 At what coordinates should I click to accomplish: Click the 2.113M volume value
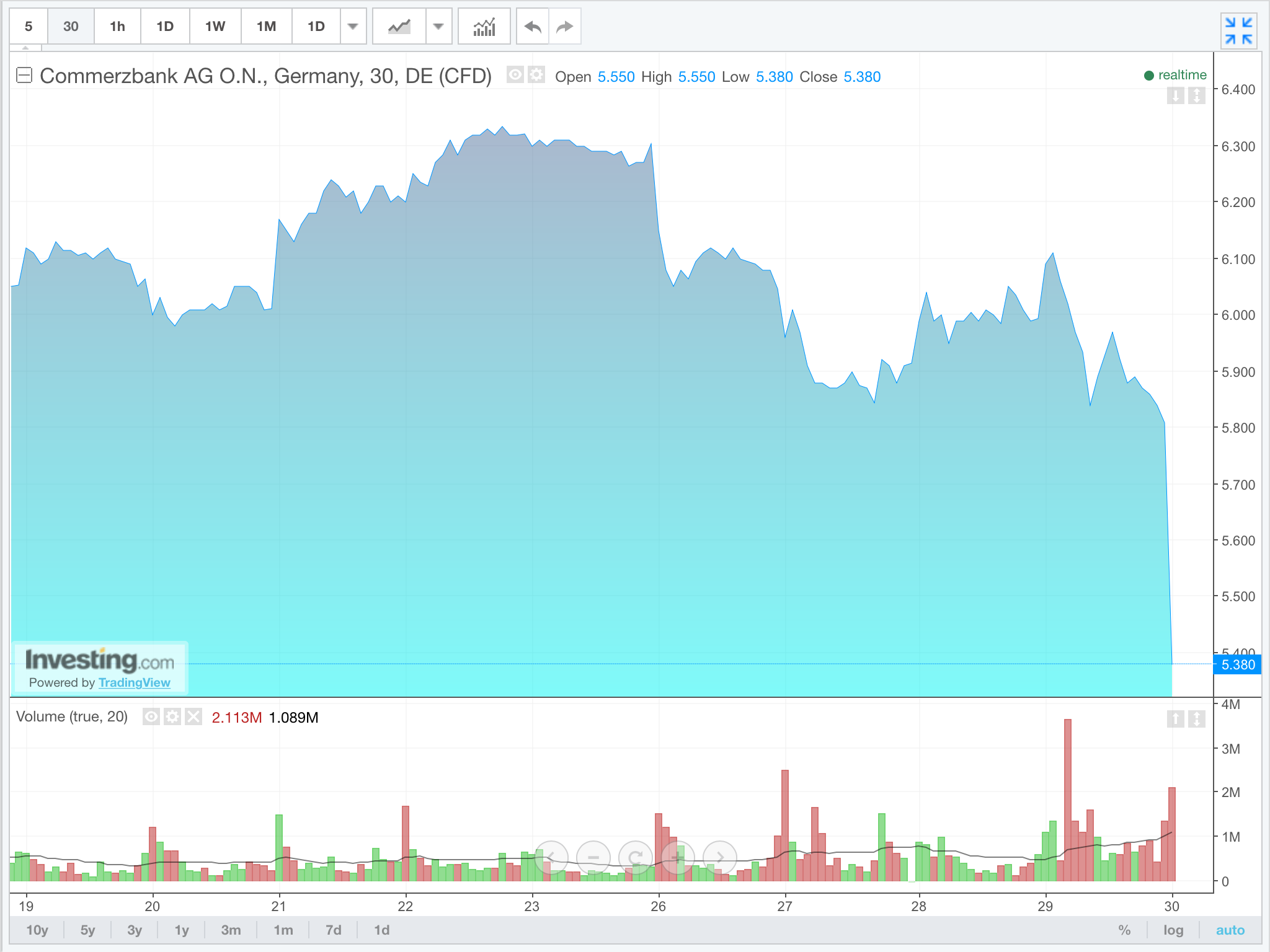coord(237,717)
